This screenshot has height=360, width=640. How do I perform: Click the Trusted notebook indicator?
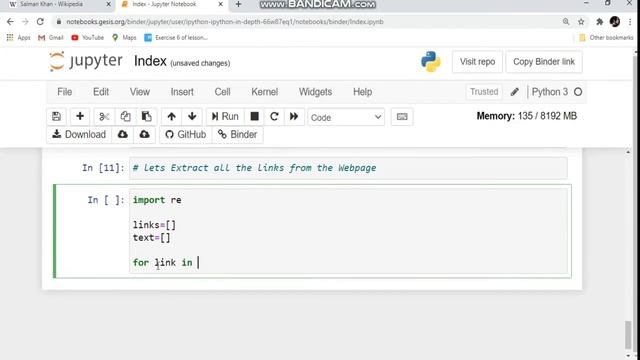pyautogui.click(x=484, y=92)
